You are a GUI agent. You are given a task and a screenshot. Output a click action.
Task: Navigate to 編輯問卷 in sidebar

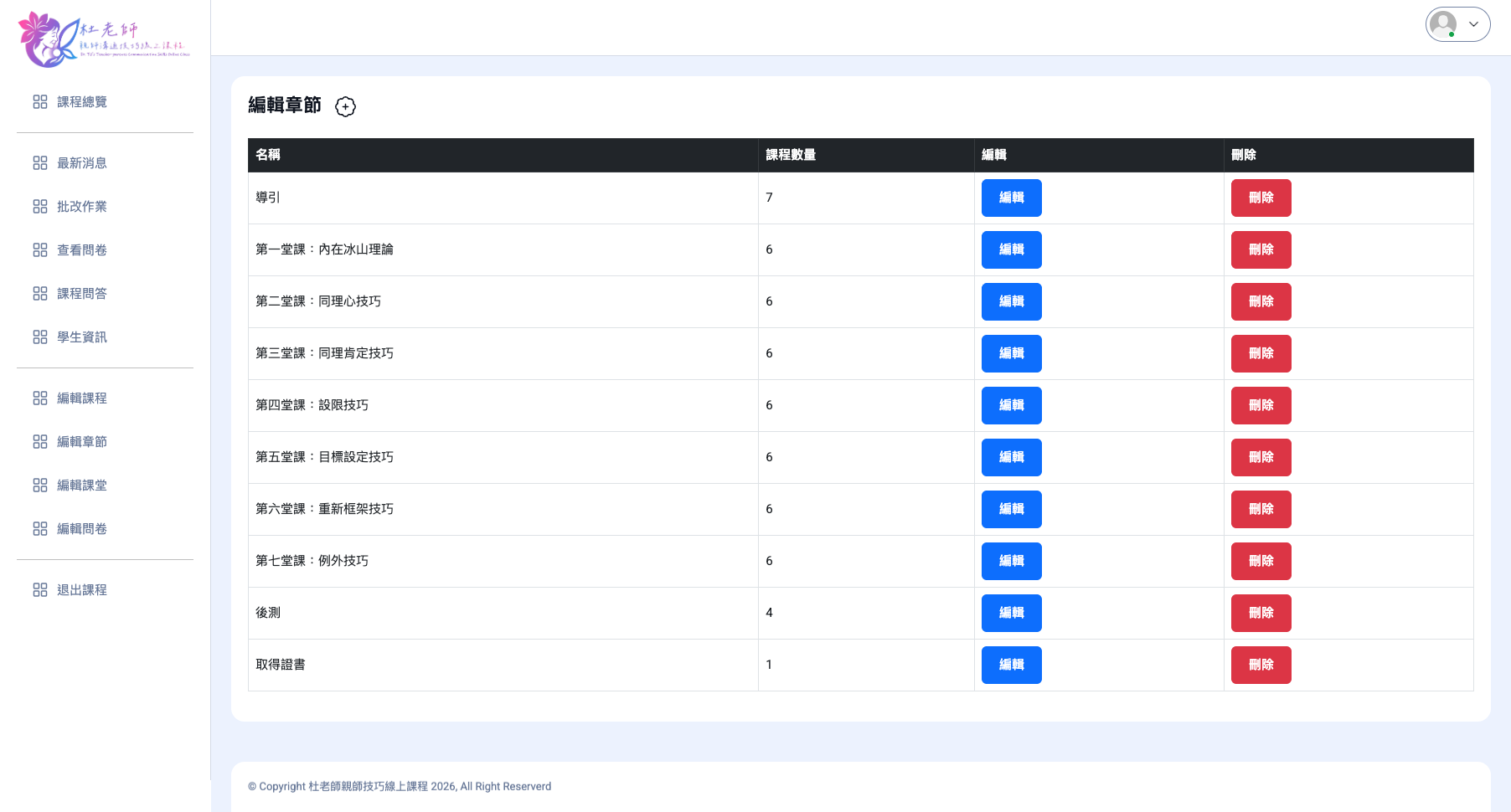pos(82,529)
